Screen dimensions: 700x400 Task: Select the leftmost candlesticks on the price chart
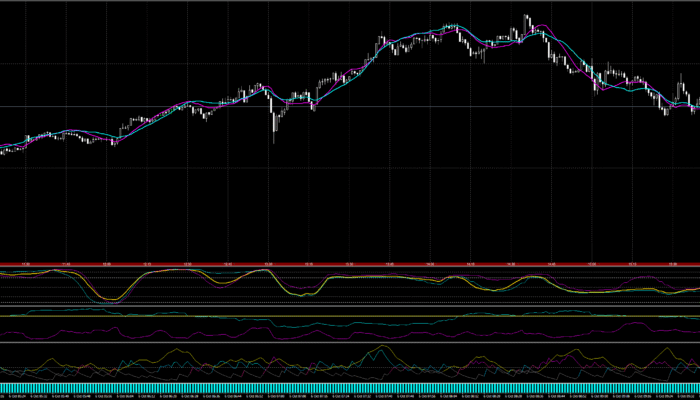tap(6, 149)
